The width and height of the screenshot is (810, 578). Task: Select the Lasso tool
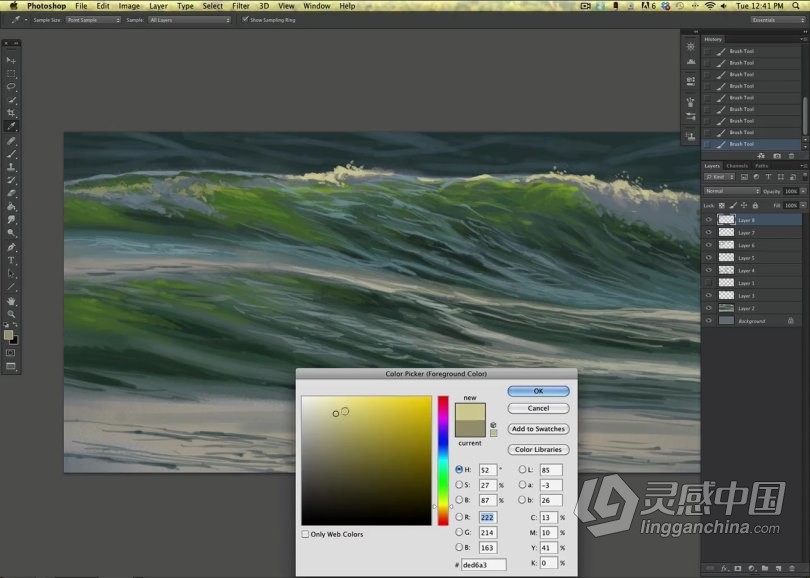pos(11,86)
